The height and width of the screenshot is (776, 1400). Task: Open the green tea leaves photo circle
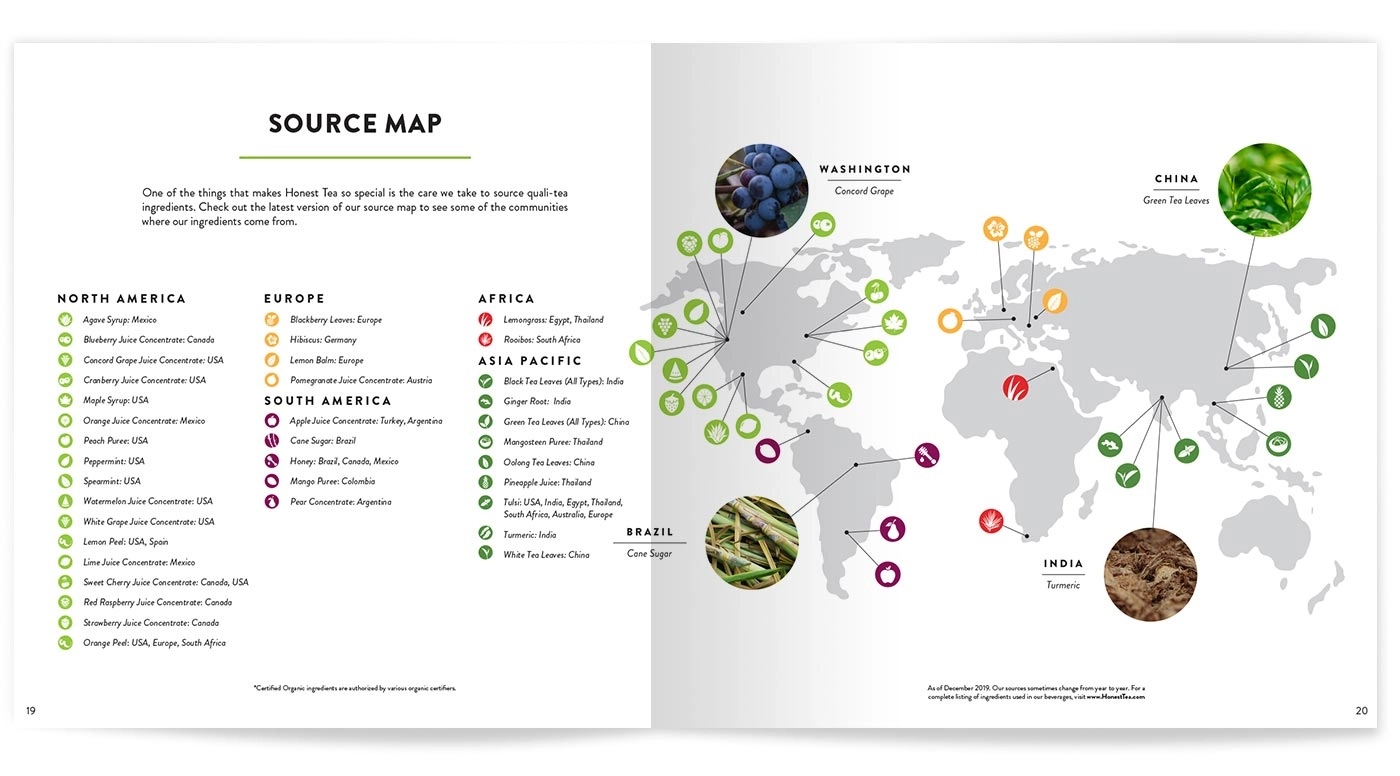point(1264,190)
